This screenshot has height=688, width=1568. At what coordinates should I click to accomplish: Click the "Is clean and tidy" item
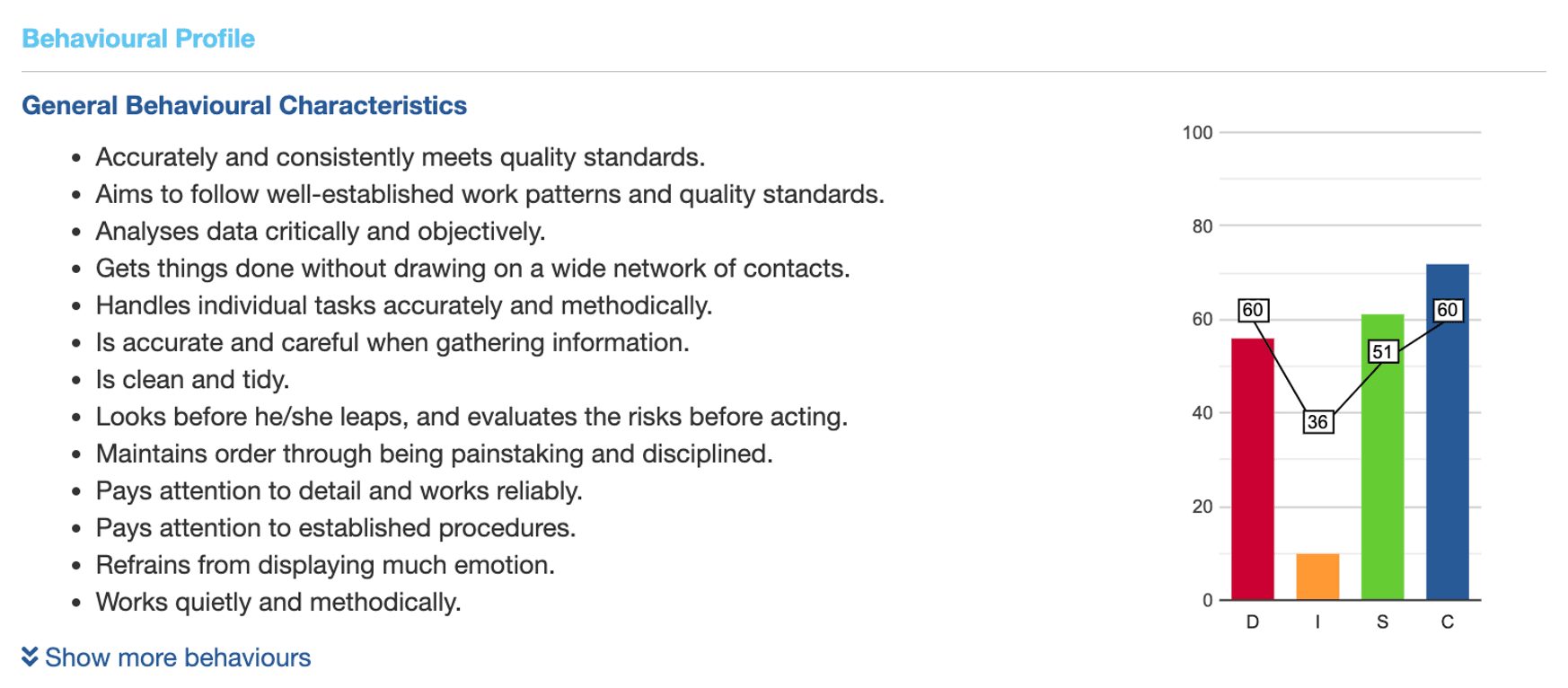pos(192,380)
